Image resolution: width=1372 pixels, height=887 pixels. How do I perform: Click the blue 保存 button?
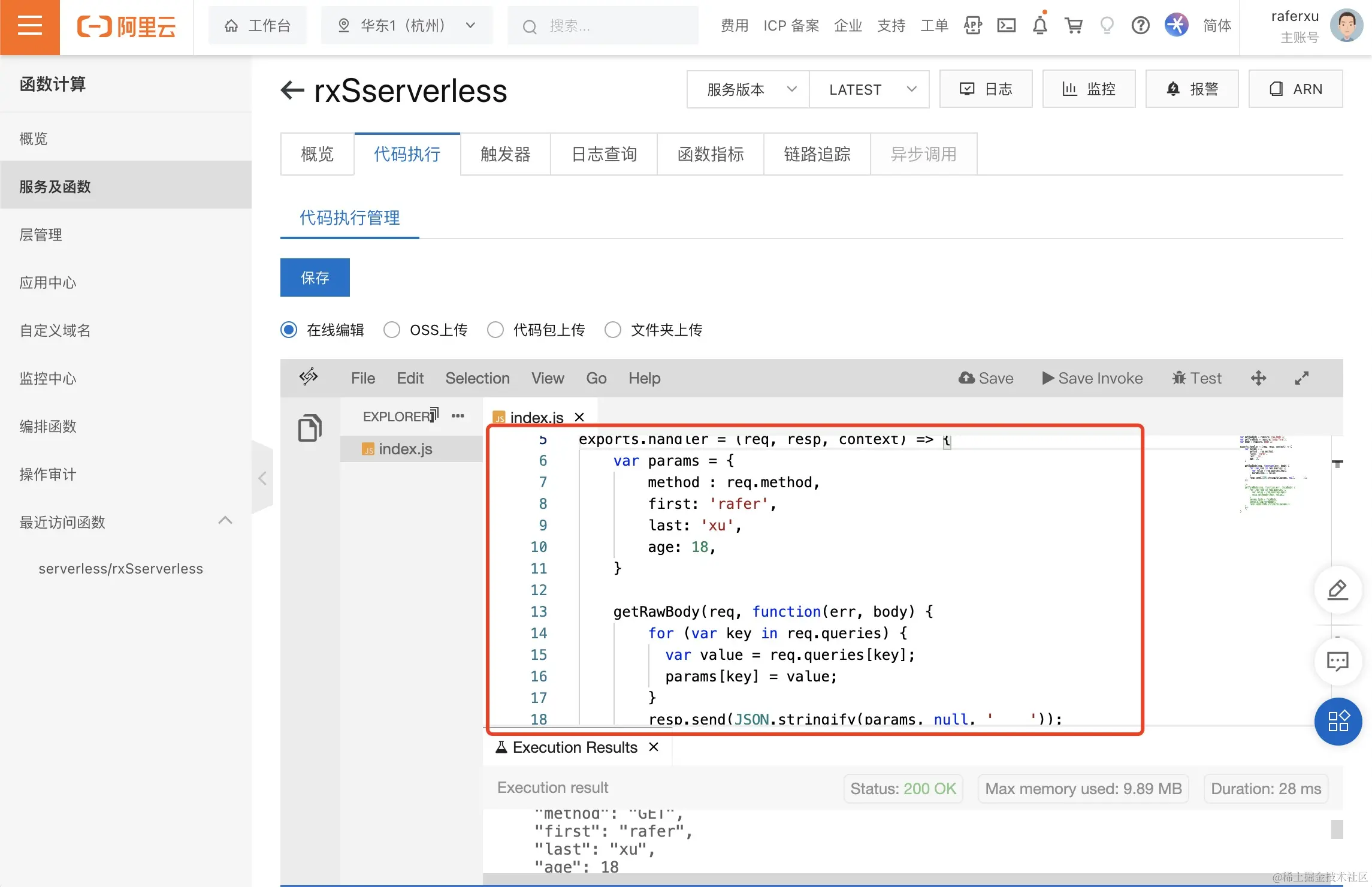click(315, 277)
